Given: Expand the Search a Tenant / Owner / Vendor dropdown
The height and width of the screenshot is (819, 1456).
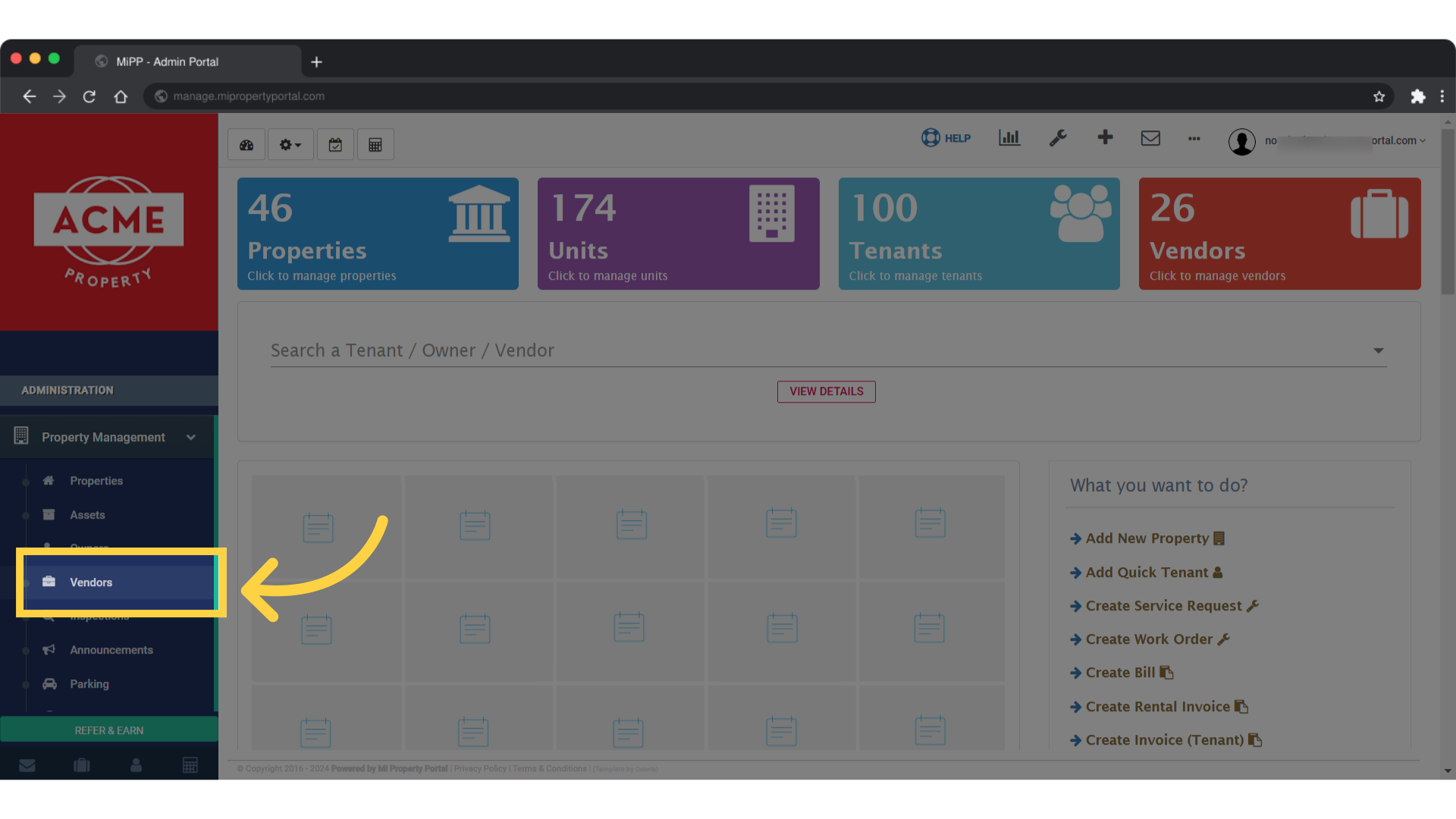Looking at the screenshot, I should point(1378,350).
